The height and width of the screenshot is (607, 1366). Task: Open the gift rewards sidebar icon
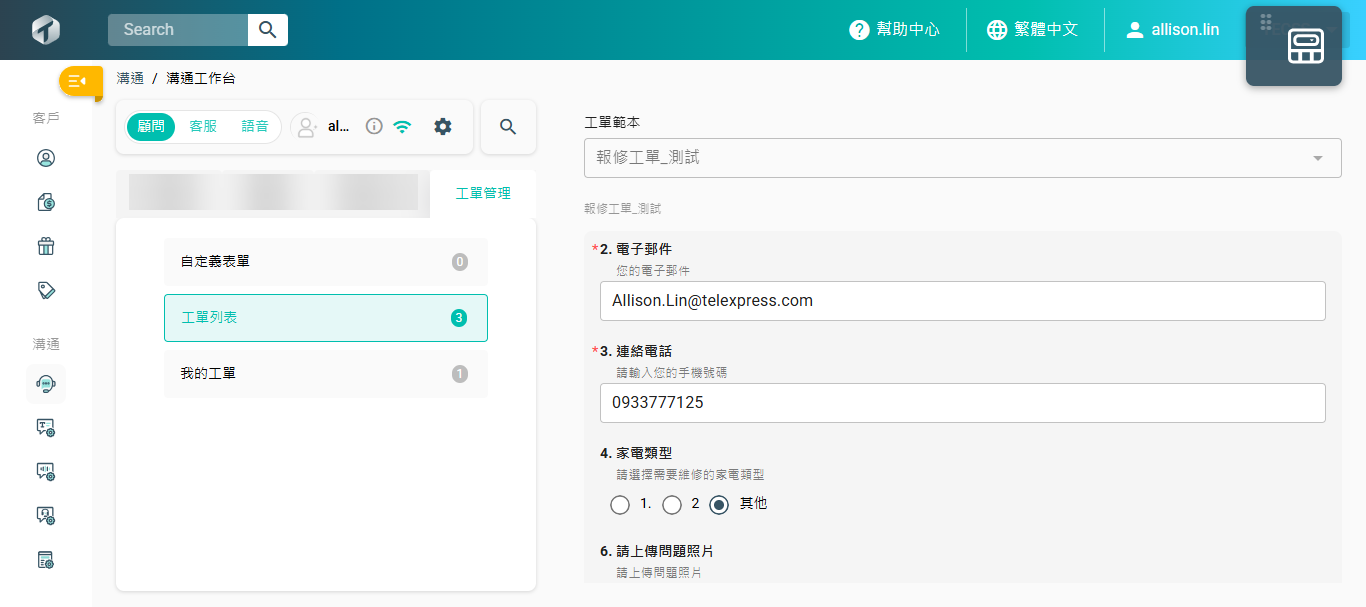46,246
